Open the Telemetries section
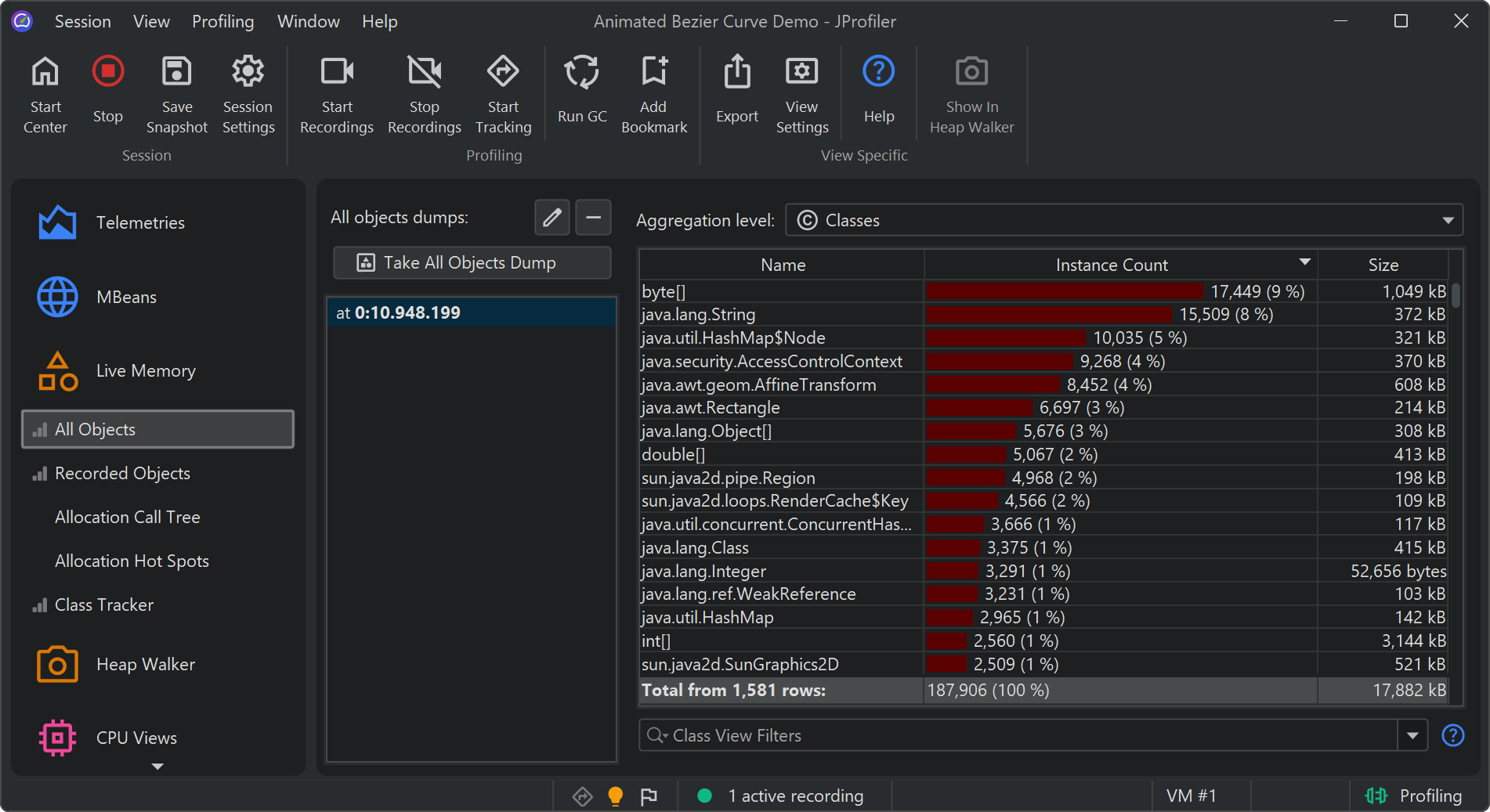The width and height of the screenshot is (1490, 812). pos(140,222)
